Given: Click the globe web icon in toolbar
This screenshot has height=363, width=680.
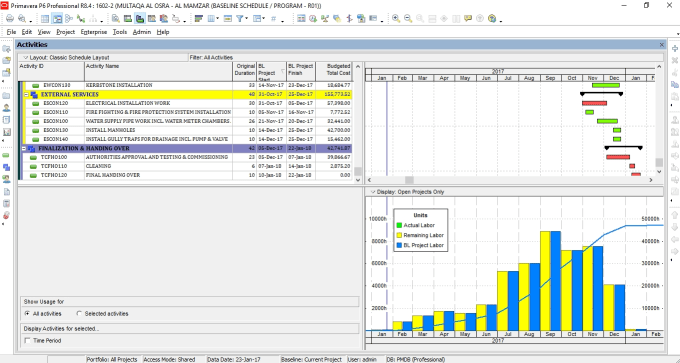Looking at the screenshot, I should pyautogui.click(x=492, y=19).
